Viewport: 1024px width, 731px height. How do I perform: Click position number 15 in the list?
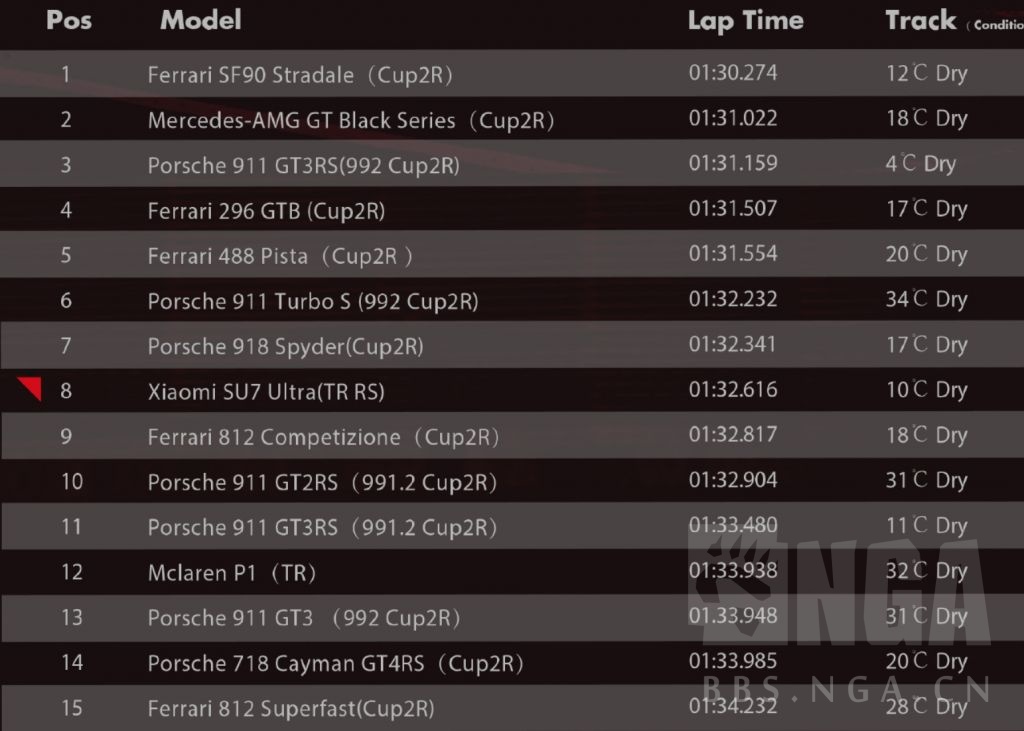pyautogui.click(x=71, y=708)
